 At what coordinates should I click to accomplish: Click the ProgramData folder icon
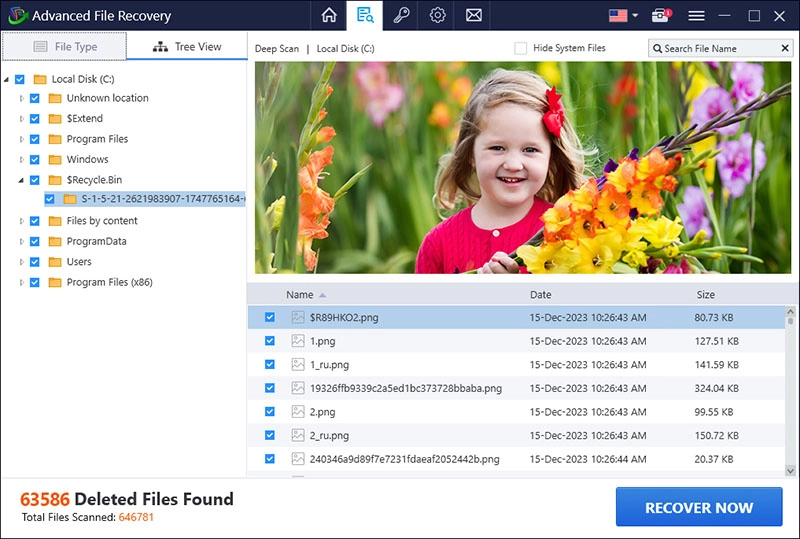(55, 241)
